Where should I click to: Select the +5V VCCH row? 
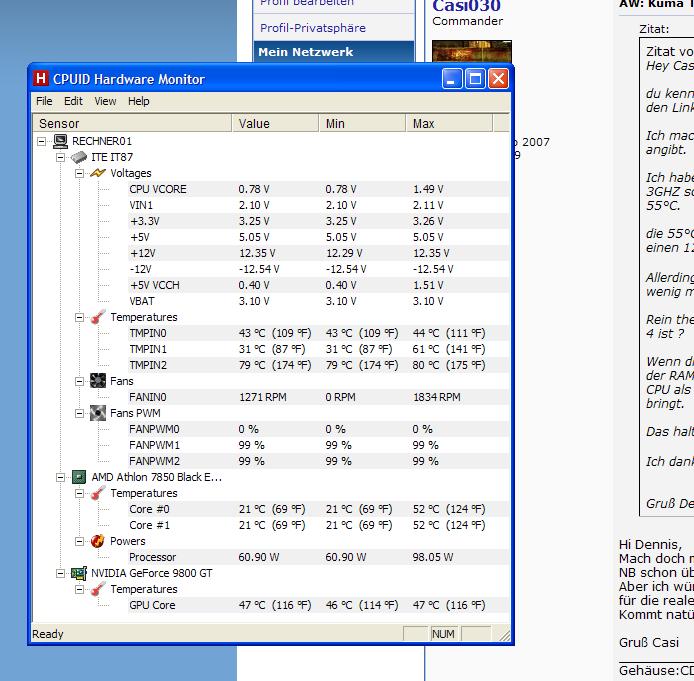[318, 285]
